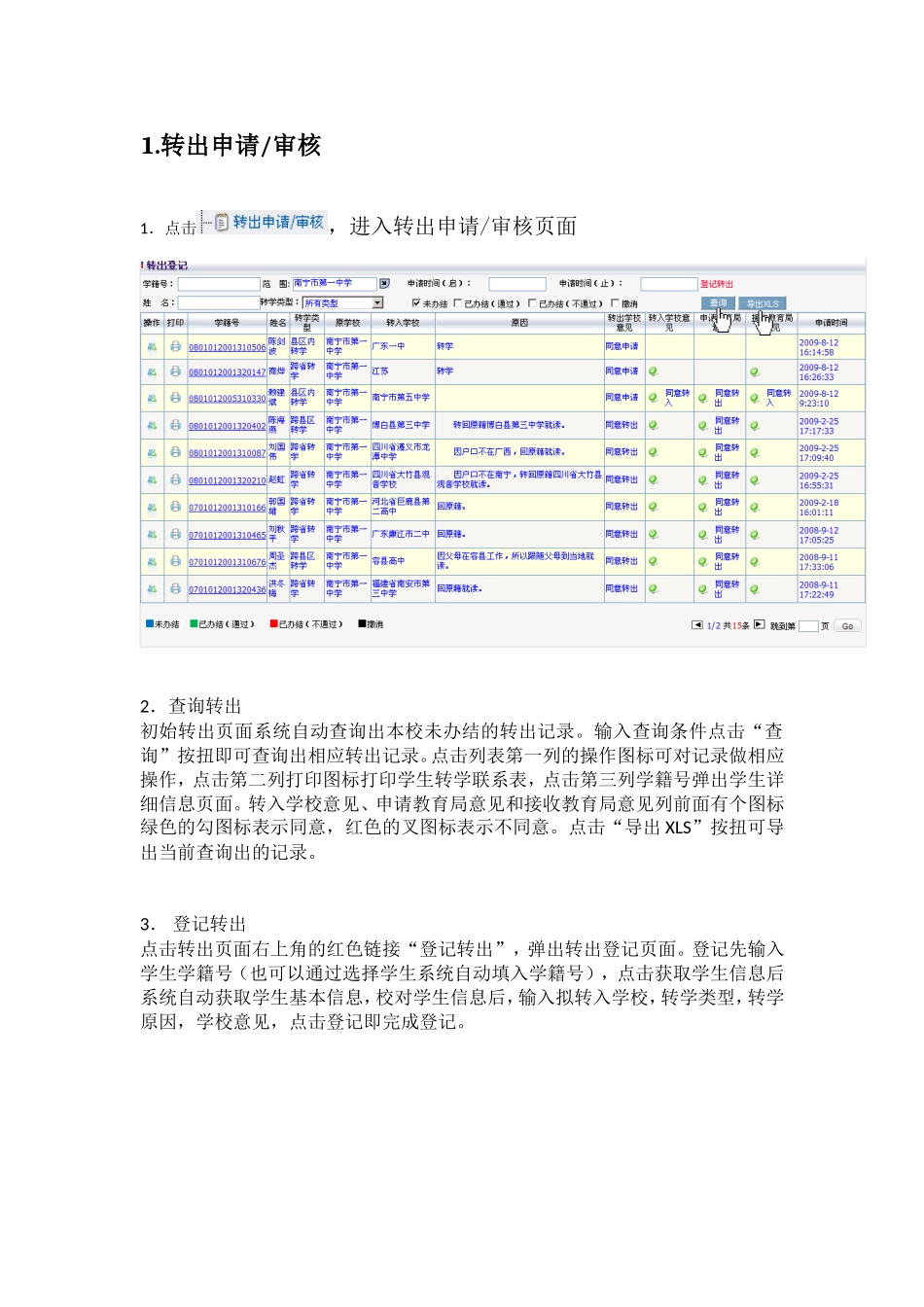Click 转入学校意见 green check on 2009-8-12 16:26:33 row
Screen dimensions: 924x1307
tap(654, 371)
